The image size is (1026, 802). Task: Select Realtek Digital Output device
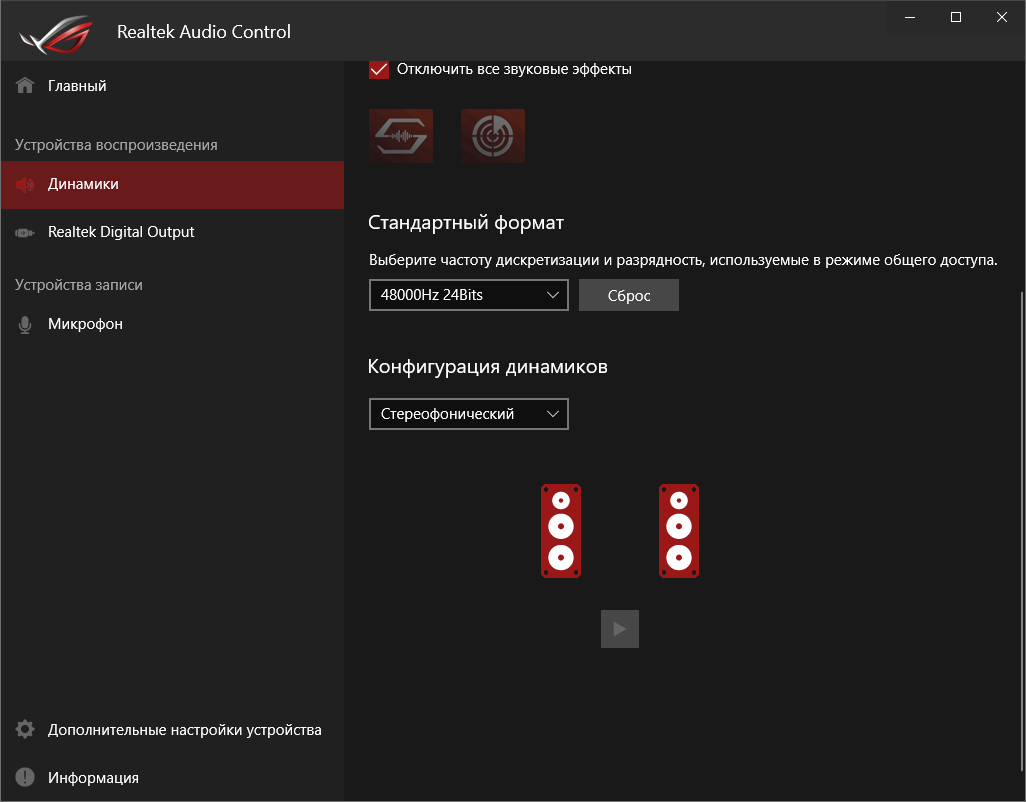click(172, 232)
